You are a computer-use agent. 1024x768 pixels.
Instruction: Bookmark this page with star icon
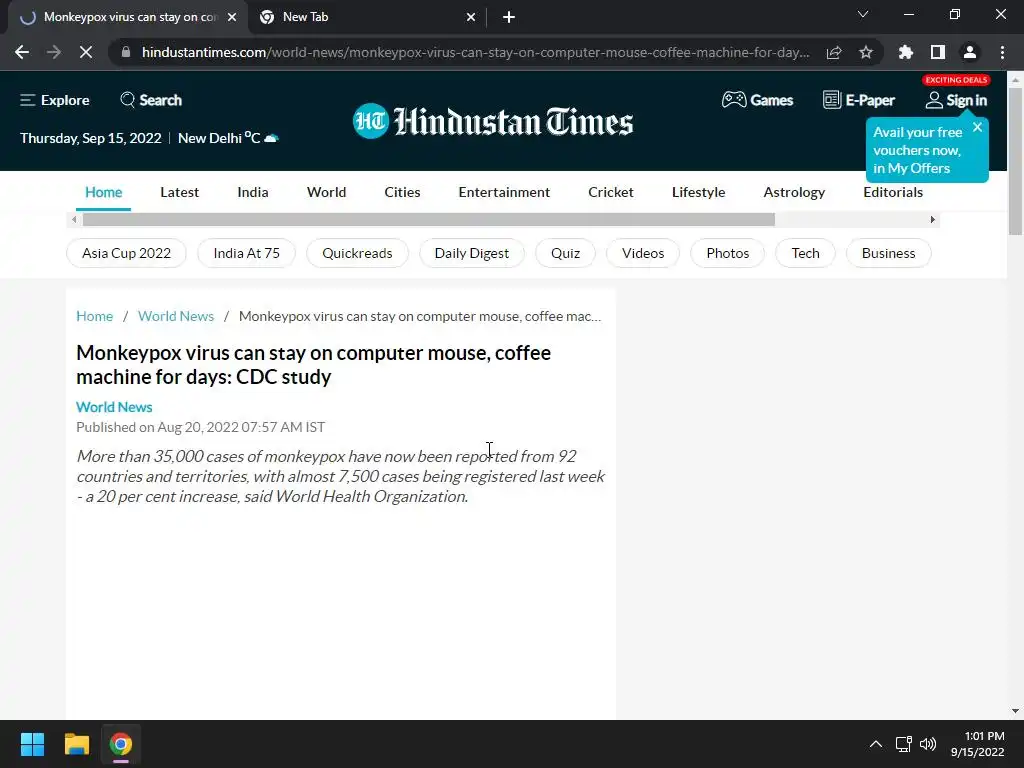pyautogui.click(x=866, y=52)
